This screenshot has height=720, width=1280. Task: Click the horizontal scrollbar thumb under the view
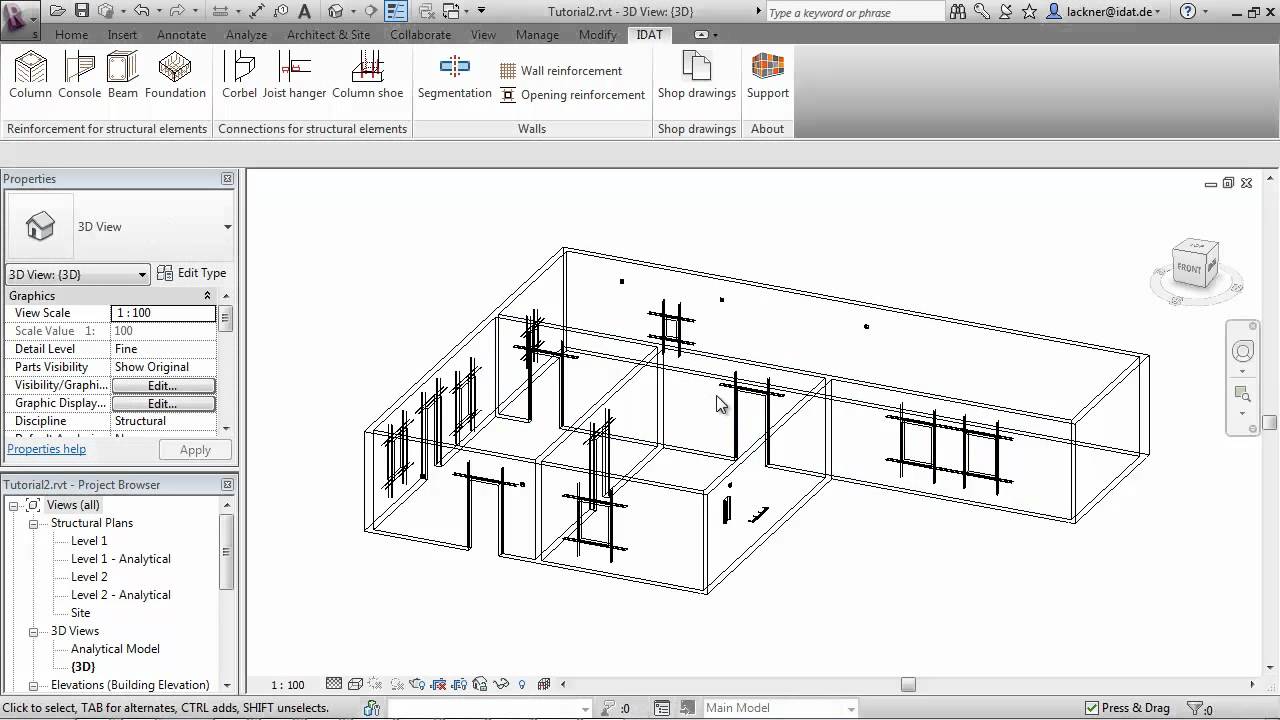coord(908,685)
